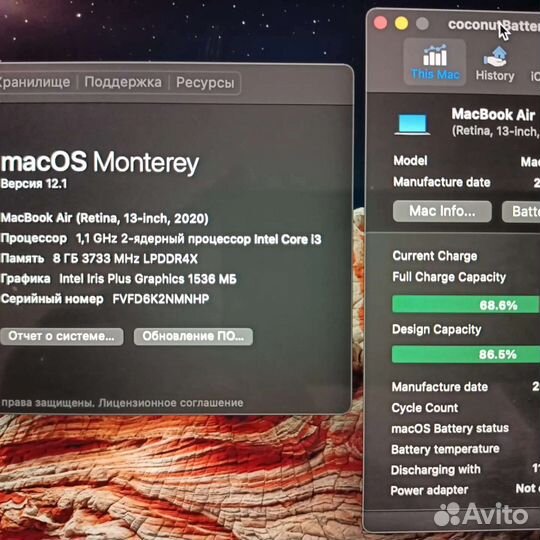Image resolution: width=540 pixels, height=540 pixels.
Task: Click the Discharging with label
Action: click(436, 470)
